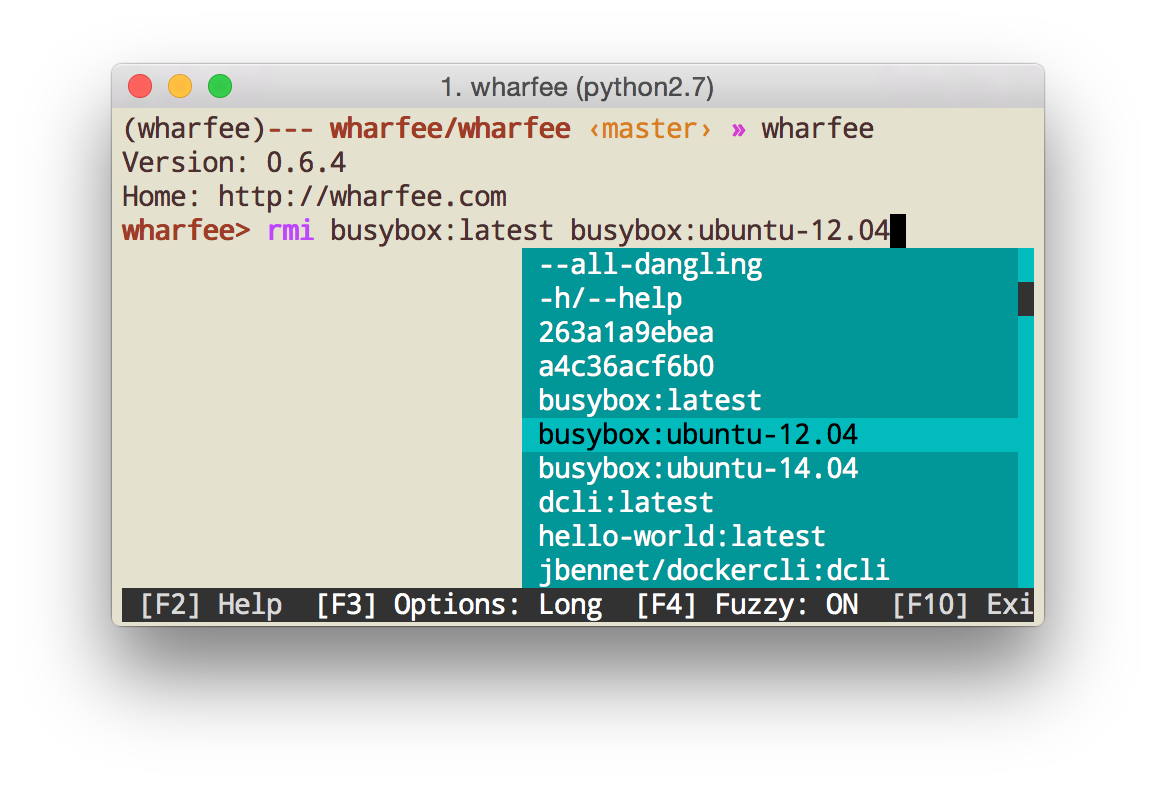
Task: Toggle [F4] Fuzzy: ON setting
Action: click(748, 605)
